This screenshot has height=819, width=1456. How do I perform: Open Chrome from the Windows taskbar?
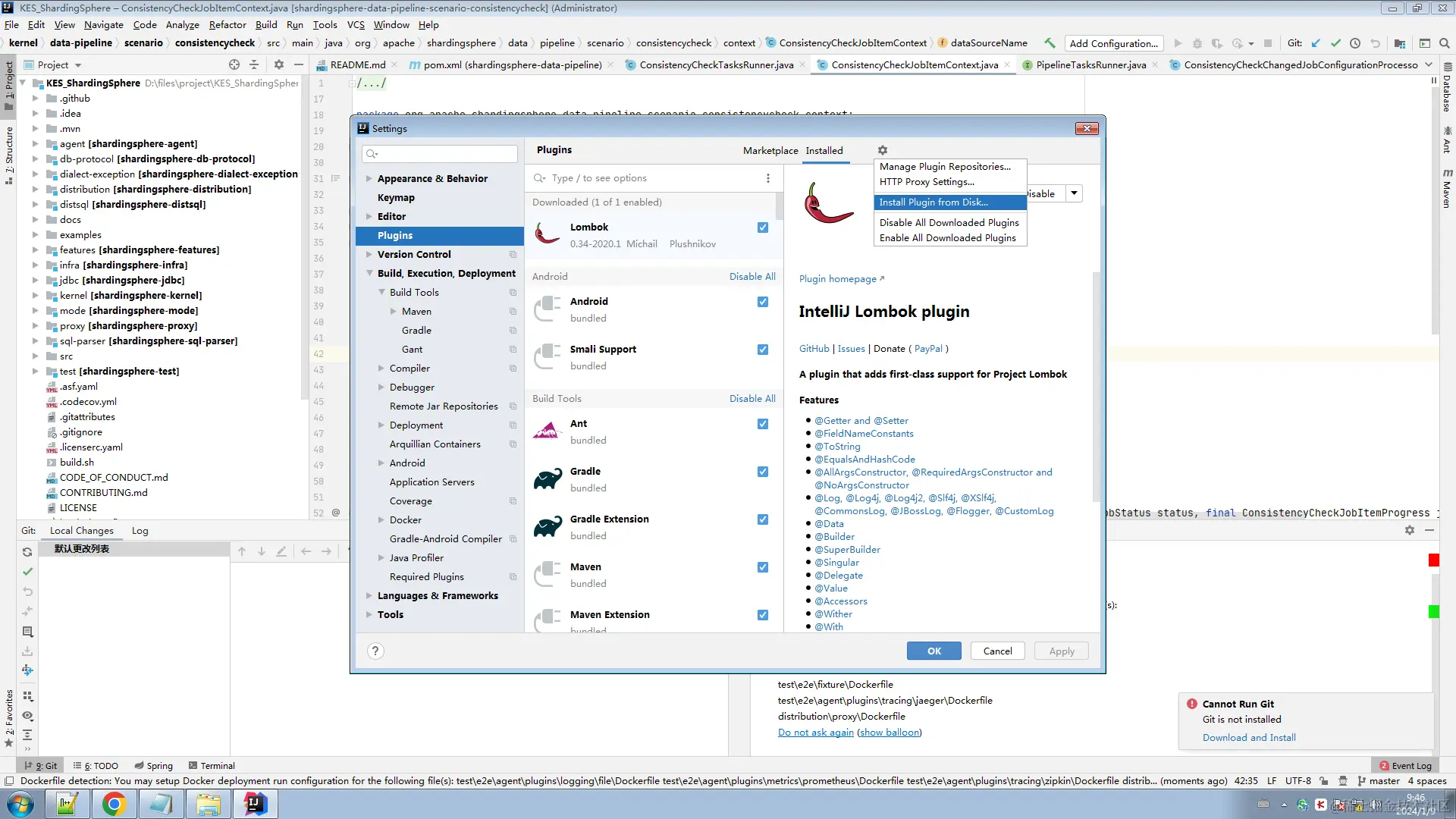(x=114, y=804)
